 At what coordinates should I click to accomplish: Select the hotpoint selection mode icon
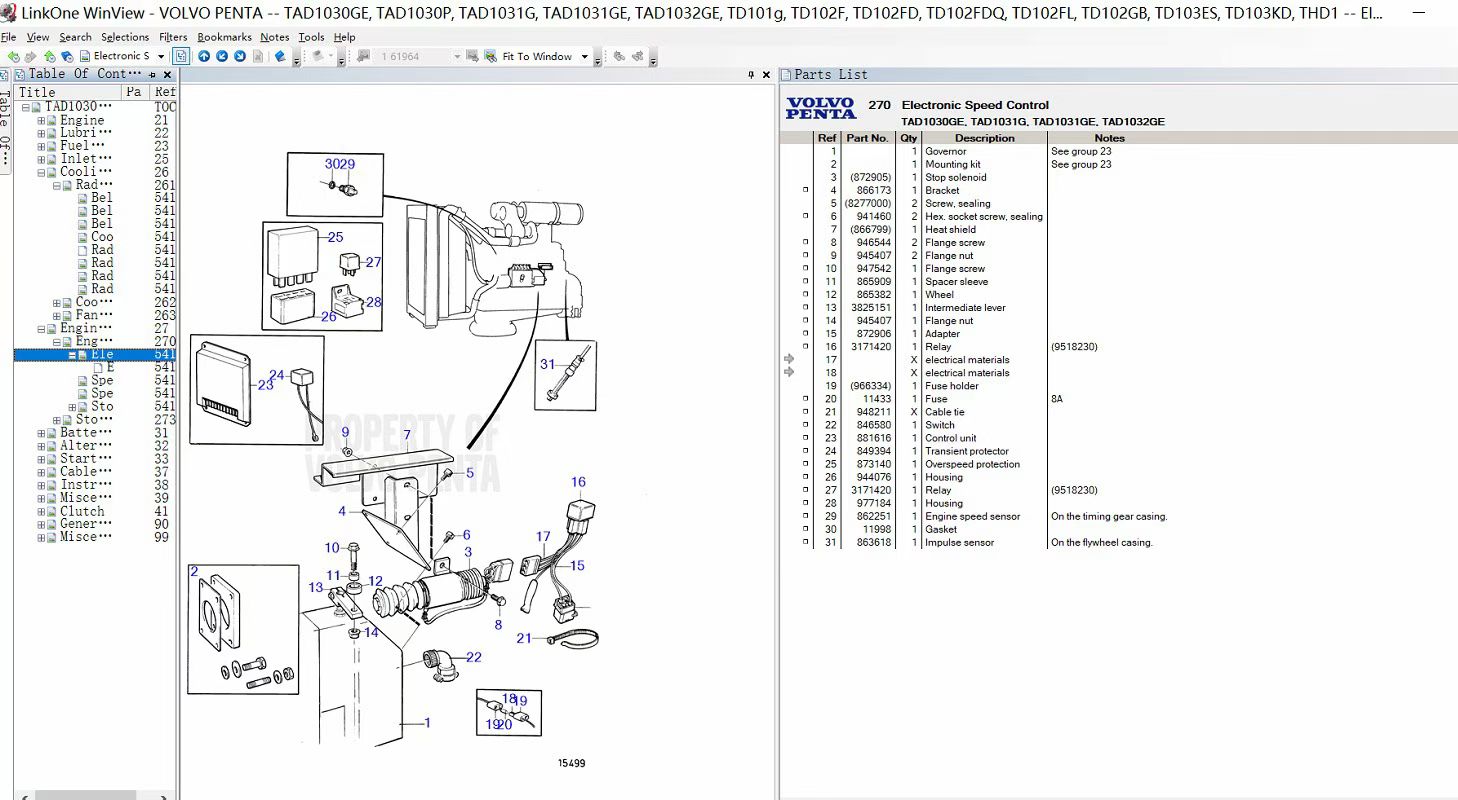(x=183, y=55)
